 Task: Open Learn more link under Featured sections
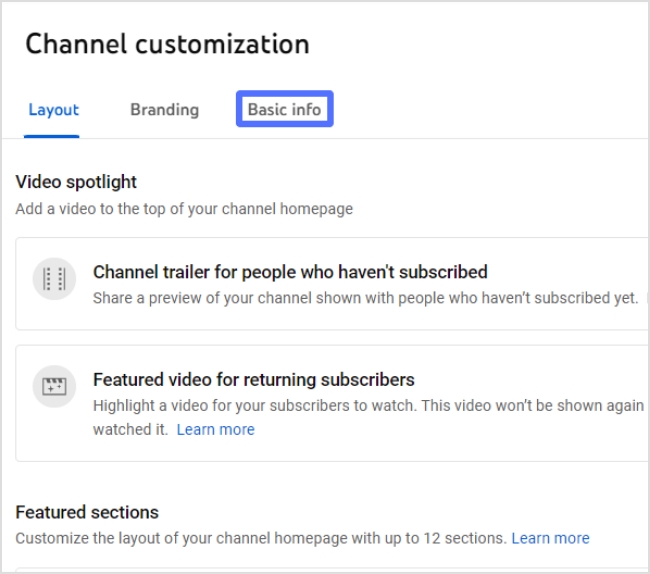550,538
